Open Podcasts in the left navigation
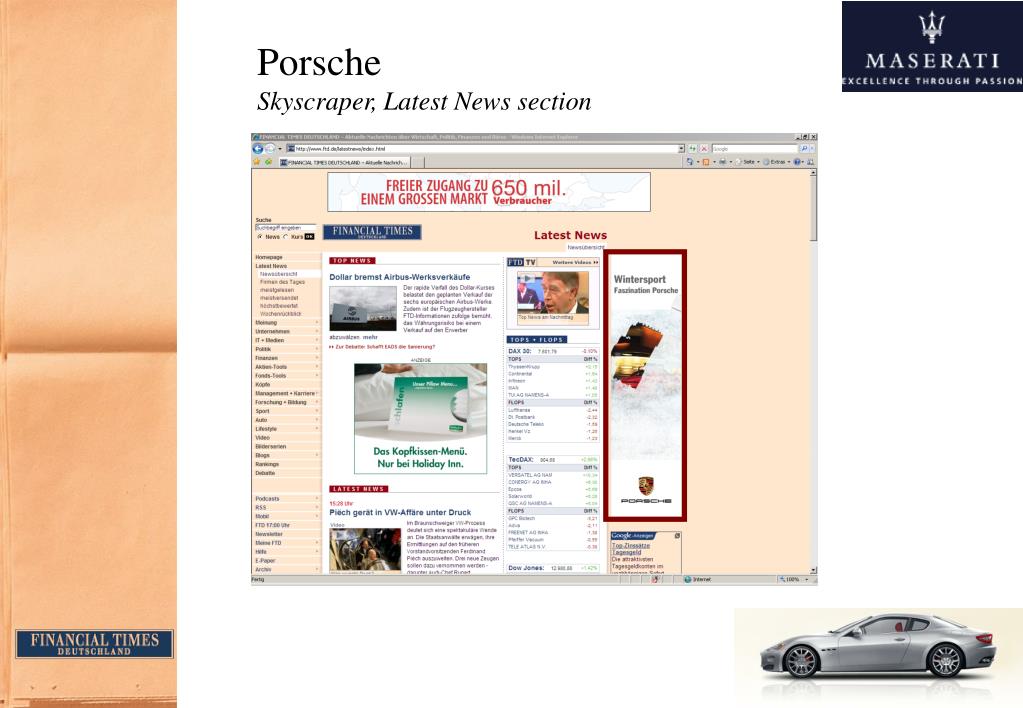This screenshot has width=1023, height=708. 267,499
